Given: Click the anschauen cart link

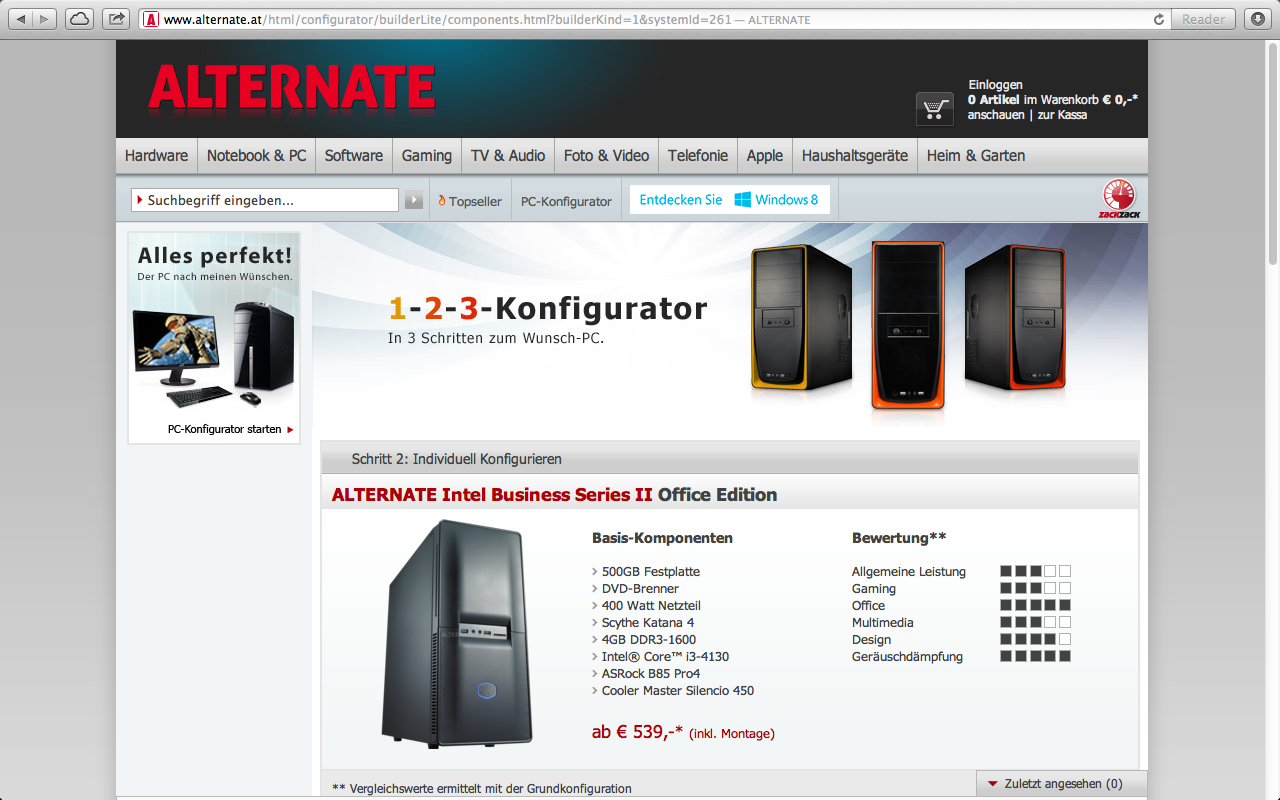Looking at the screenshot, I should (x=996, y=115).
